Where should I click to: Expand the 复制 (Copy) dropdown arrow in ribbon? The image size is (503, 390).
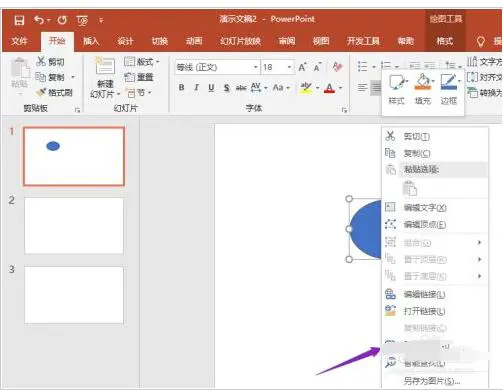point(73,77)
